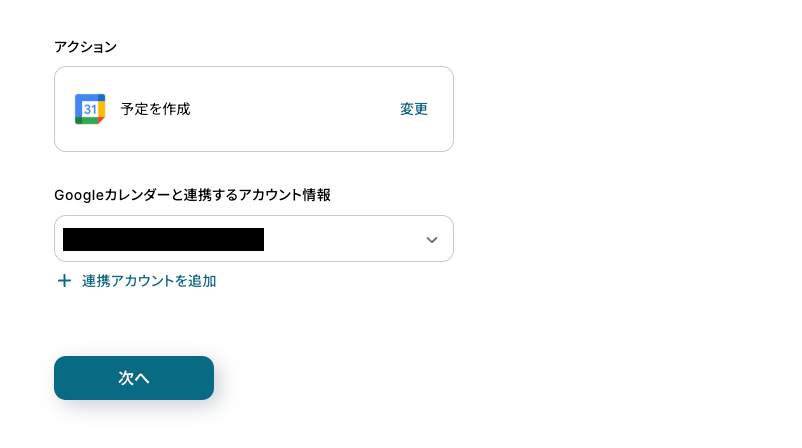Open the Googleカレンダー account selection dropdown

click(253, 239)
